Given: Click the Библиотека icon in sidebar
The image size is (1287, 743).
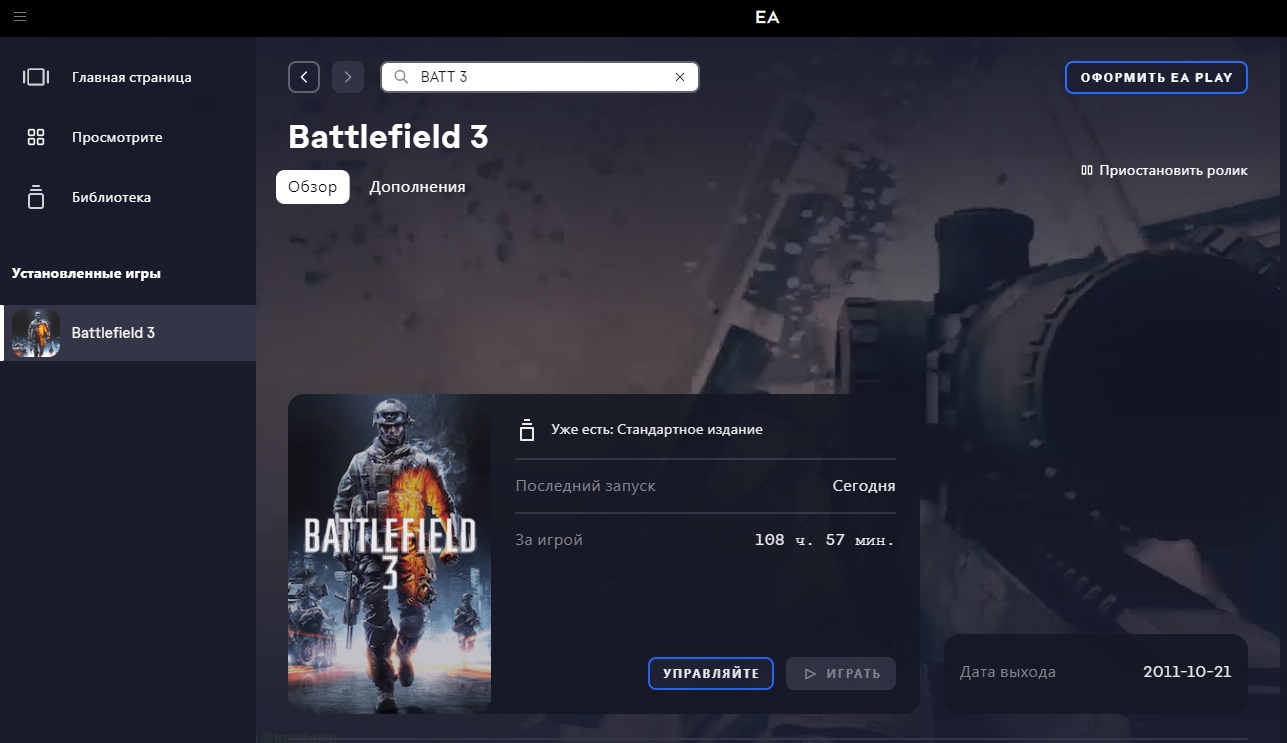Looking at the screenshot, I should pos(36,197).
